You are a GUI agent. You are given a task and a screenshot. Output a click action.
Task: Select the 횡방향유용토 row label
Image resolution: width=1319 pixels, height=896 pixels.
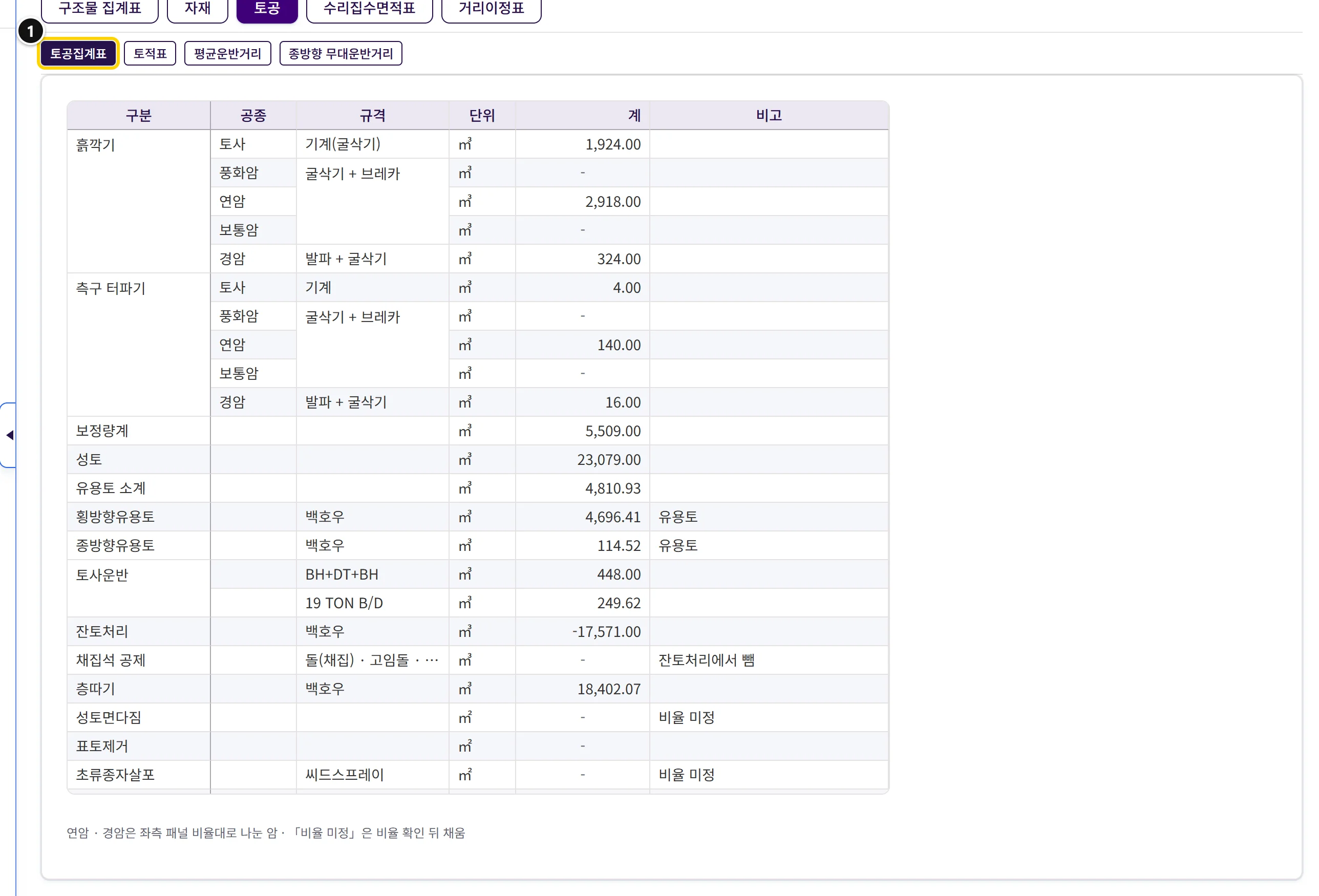pyautogui.click(x=139, y=517)
